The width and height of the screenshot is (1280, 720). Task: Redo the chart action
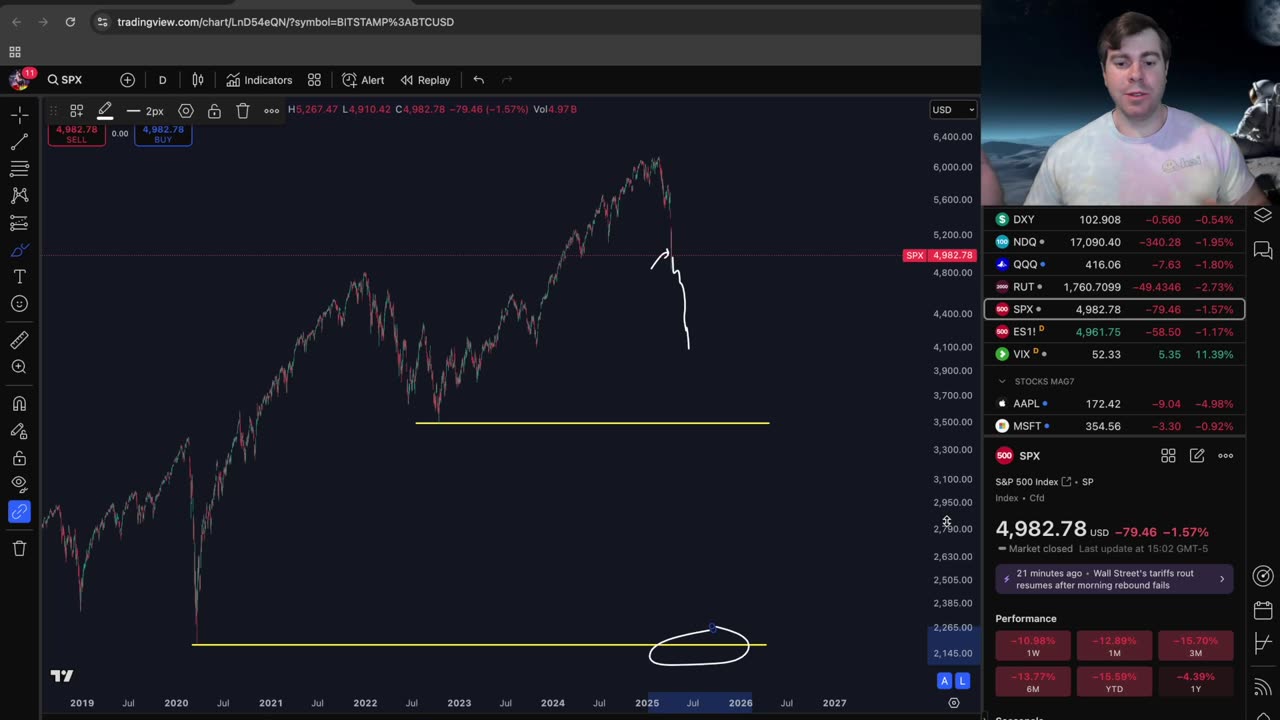506,80
